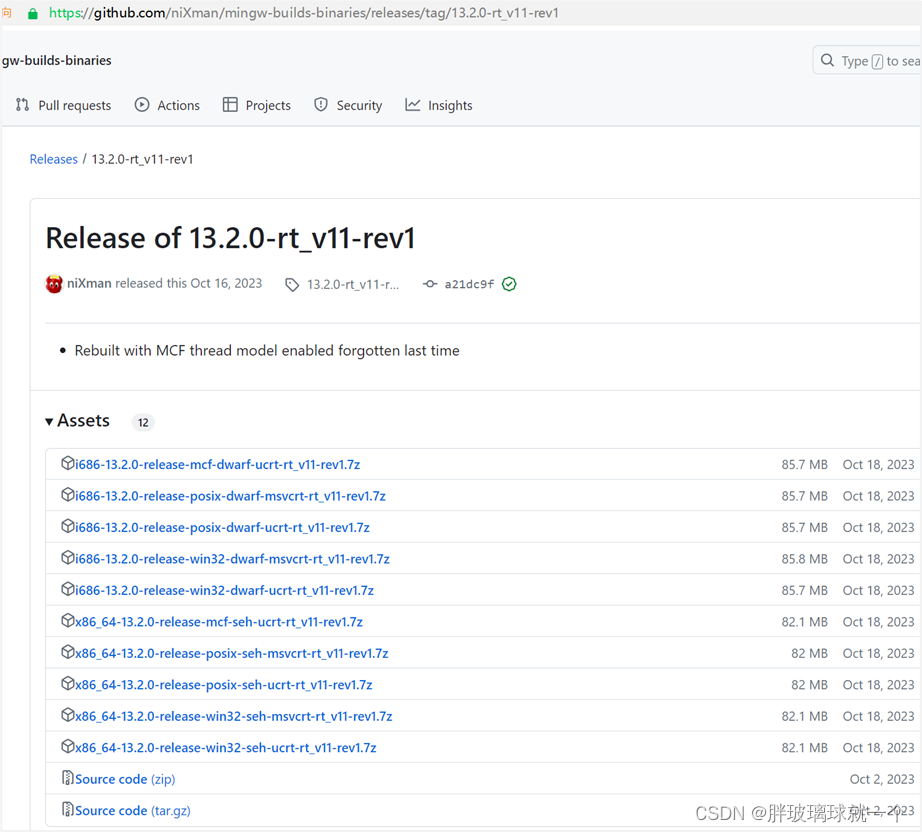Download x86_64-13.2.0-release-win32-seh-msvcrt-rt_v11-rev1.7z
922x832 pixels.
234,716
